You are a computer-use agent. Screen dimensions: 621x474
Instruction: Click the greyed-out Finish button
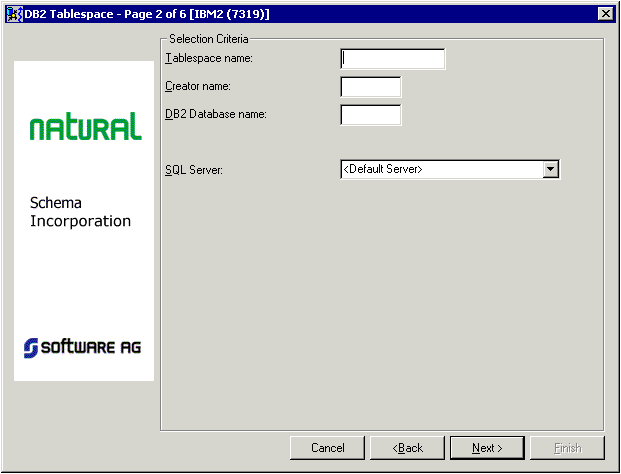coord(568,448)
